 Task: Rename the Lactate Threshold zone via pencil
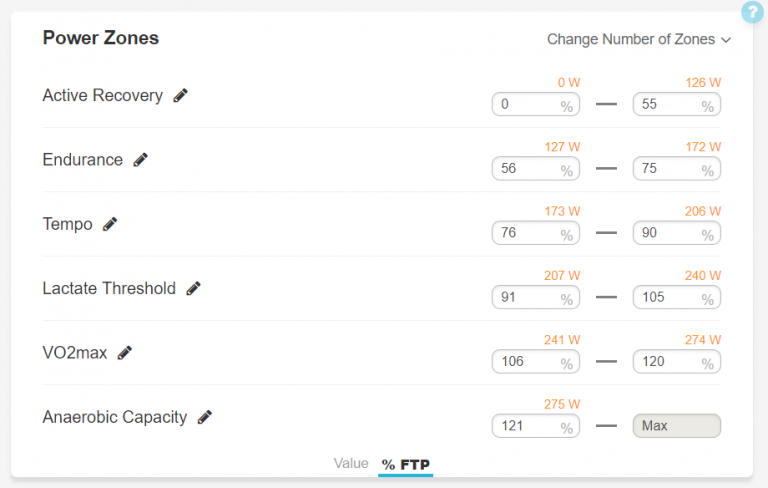[x=193, y=289]
